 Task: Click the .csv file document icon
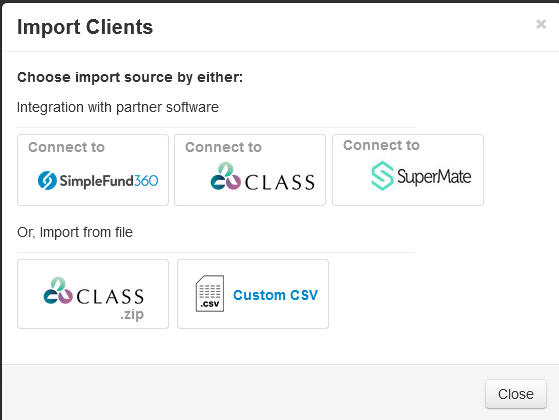coord(210,293)
